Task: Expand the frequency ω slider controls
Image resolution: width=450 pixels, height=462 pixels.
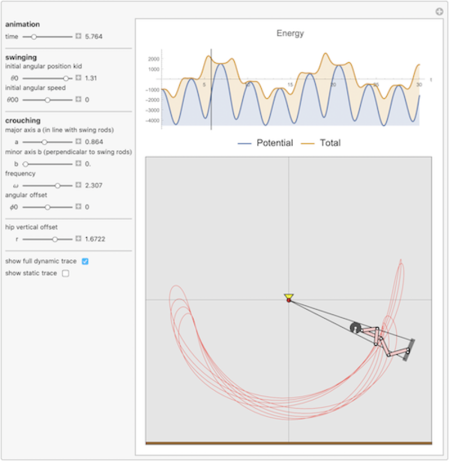Action: click(x=78, y=185)
